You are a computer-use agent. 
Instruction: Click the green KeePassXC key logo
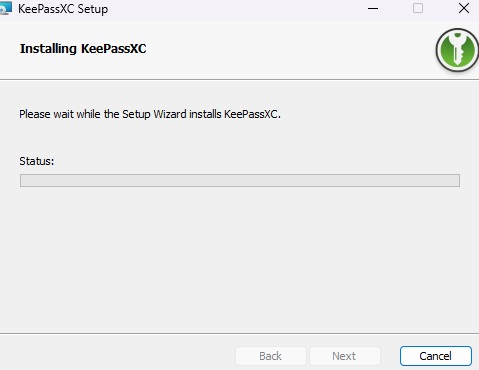point(457,50)
